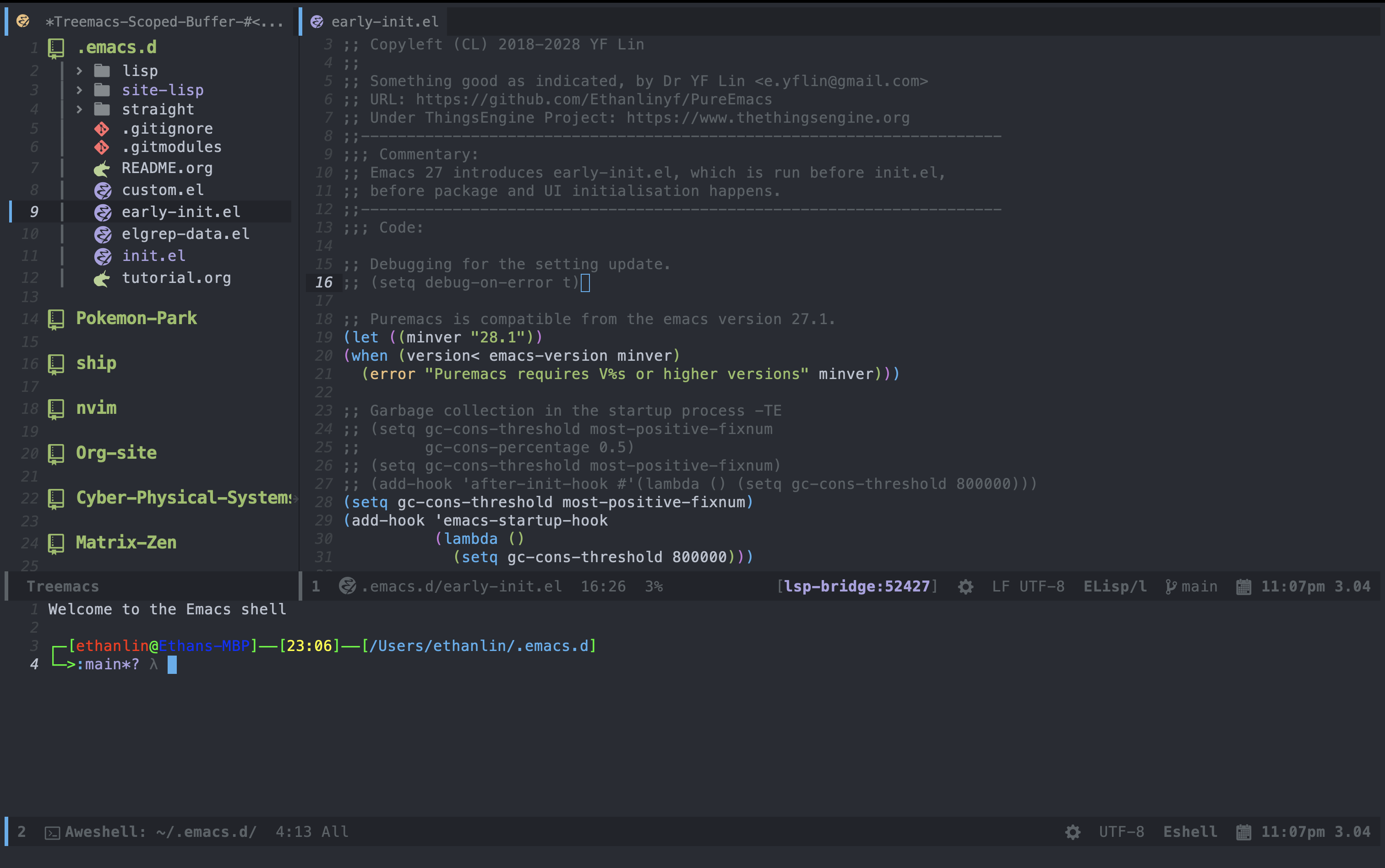Open init.el in the file tree
1385x868 pixels.
pyautogui.click(x=153, y=256)
